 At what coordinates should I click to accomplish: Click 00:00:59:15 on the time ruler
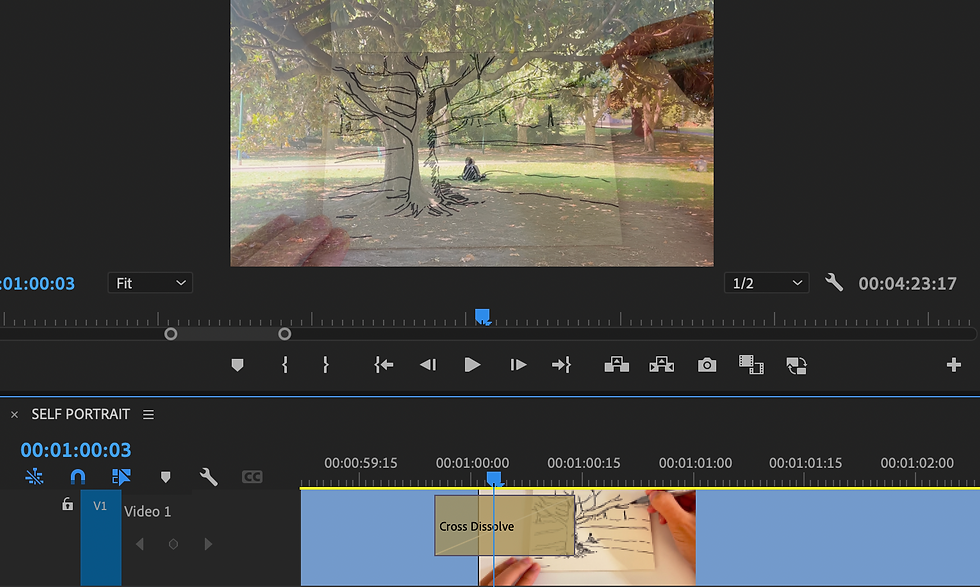[x=361, y=463]
